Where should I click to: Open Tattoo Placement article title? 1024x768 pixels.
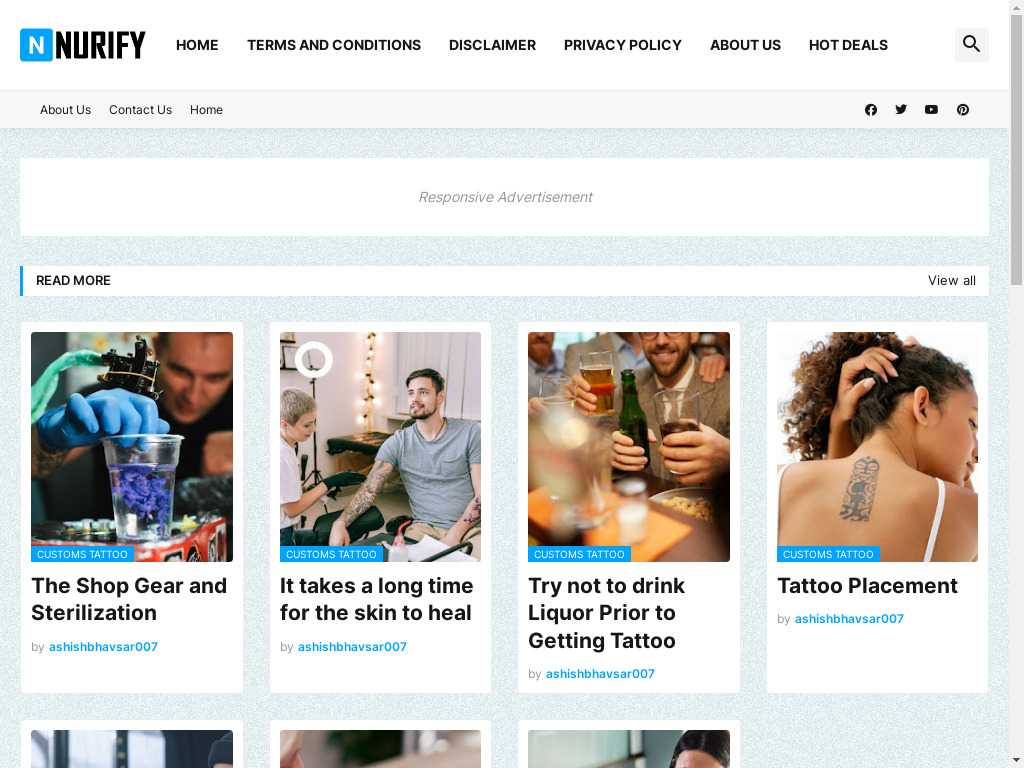coord(867,586)
